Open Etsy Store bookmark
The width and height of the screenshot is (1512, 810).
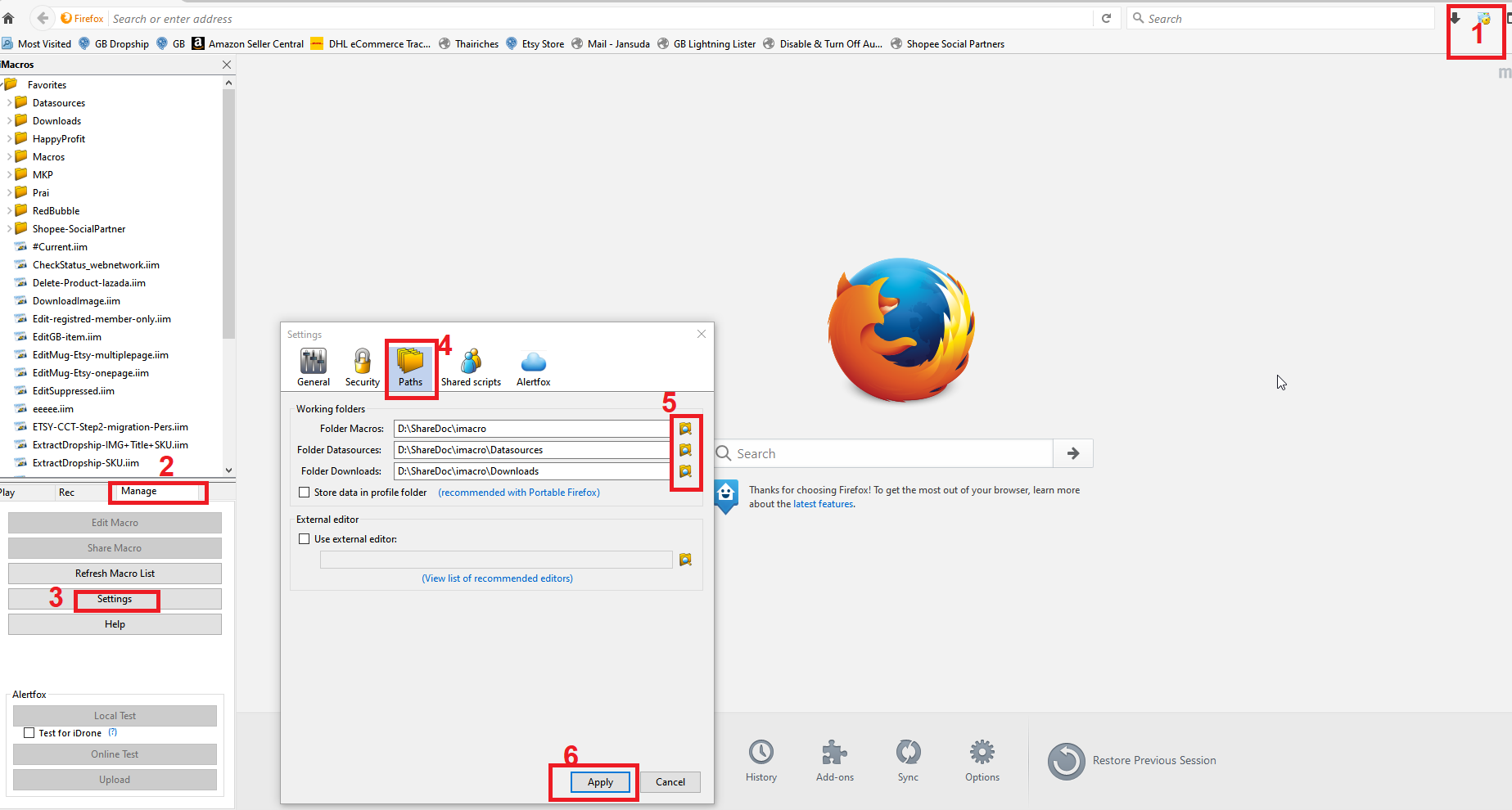pos(535,44)
